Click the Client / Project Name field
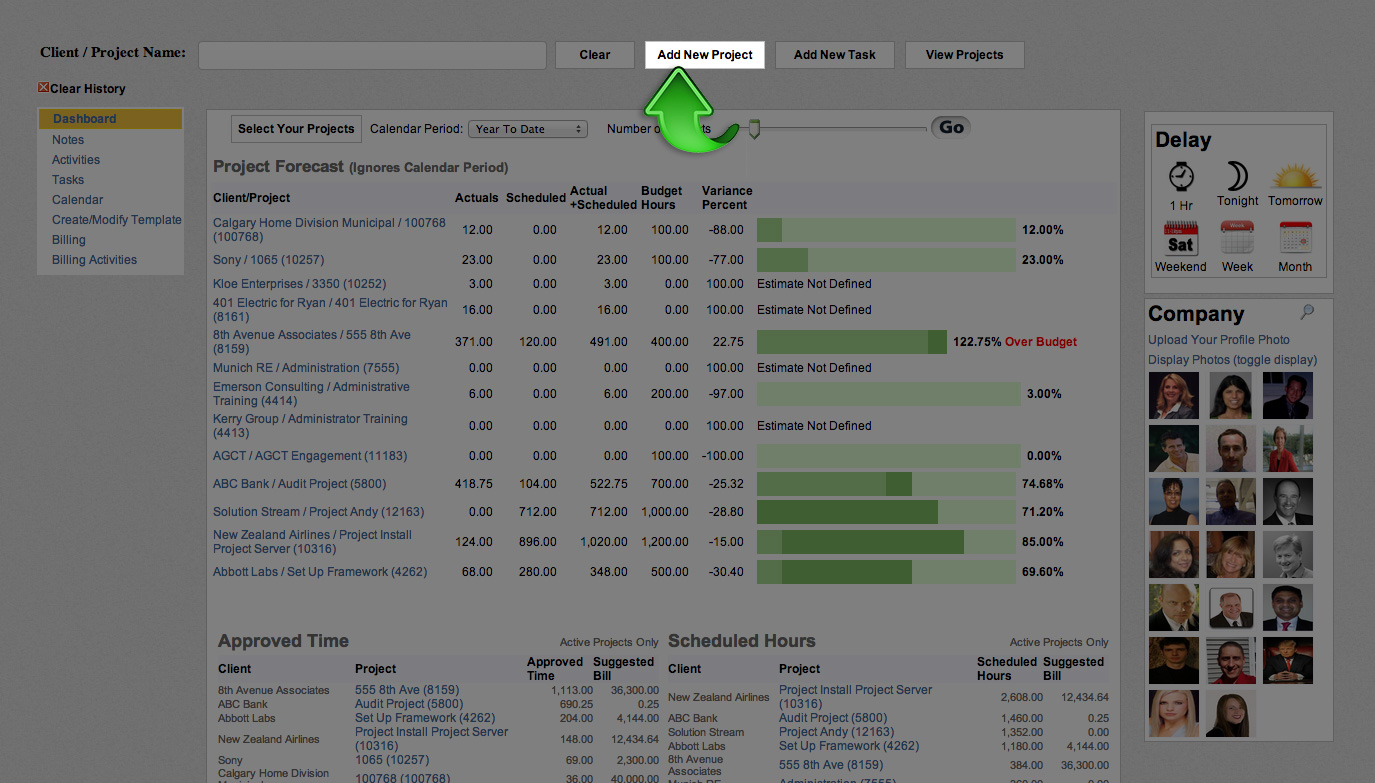The width and height of the screenshot is (1375, 783). tap(372, 55)
